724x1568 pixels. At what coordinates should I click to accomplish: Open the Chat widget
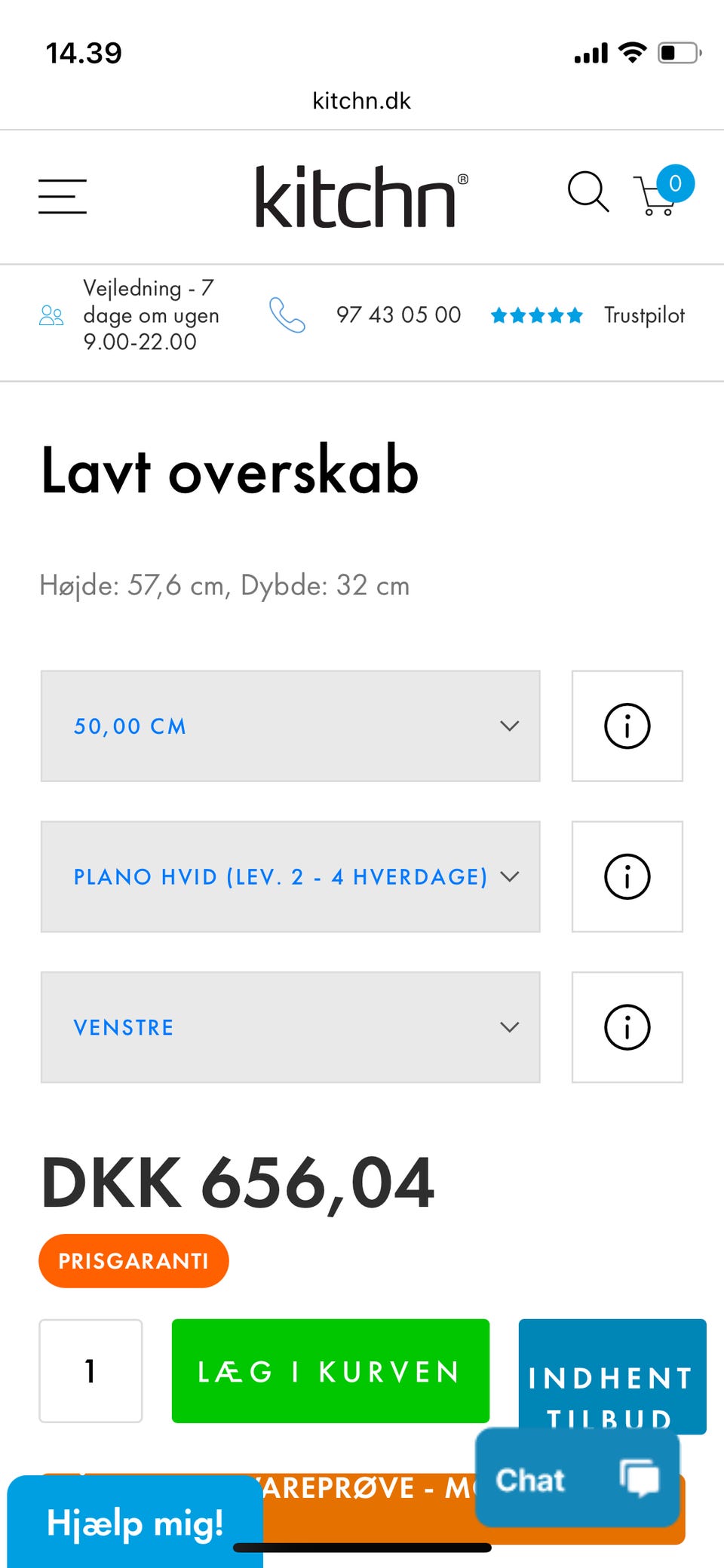pyautogui.click(x=577, y=1480)
